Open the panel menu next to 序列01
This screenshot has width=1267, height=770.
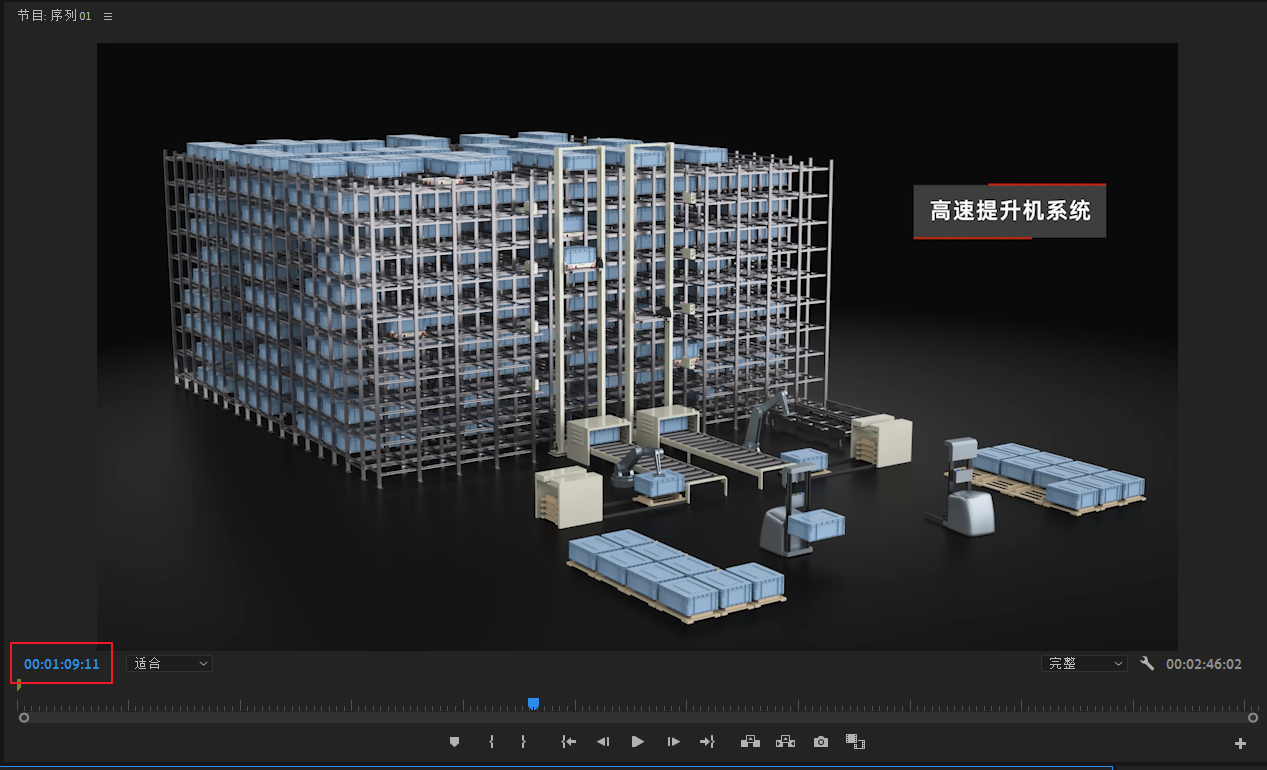tap(108, 17)
